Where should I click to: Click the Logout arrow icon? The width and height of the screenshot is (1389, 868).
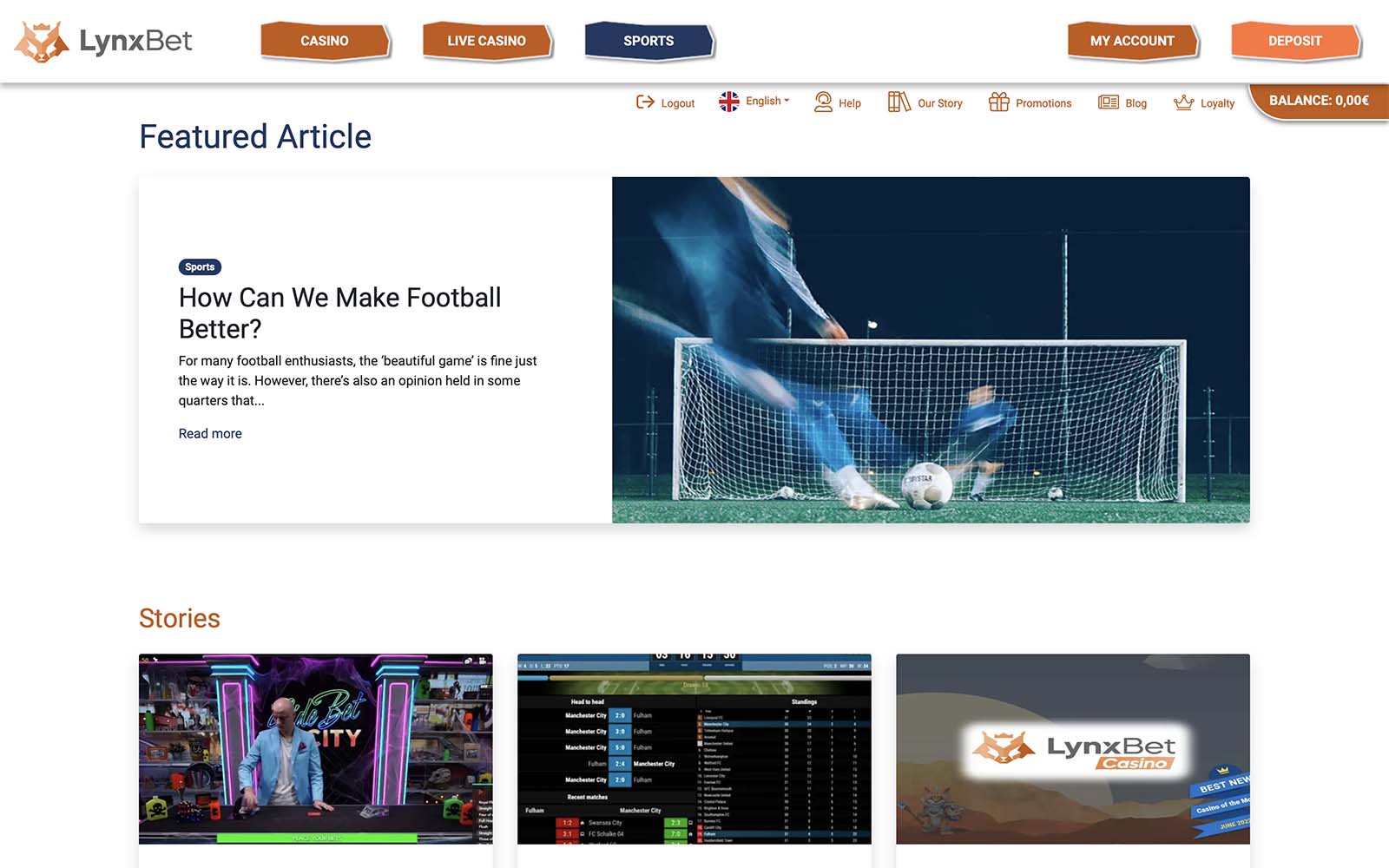coord(645,102)
